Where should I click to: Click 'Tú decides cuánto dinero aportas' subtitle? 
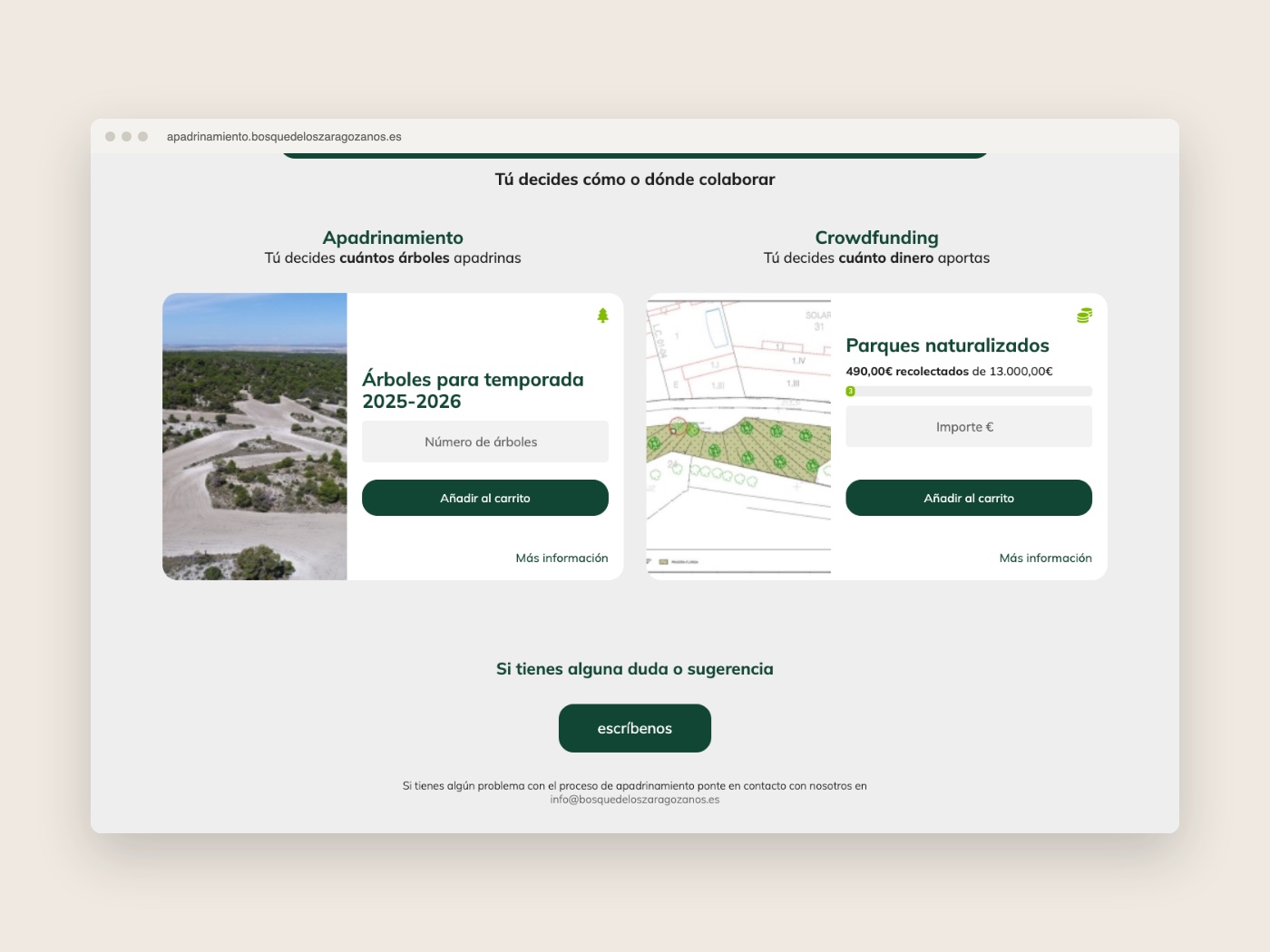[876, 258]
